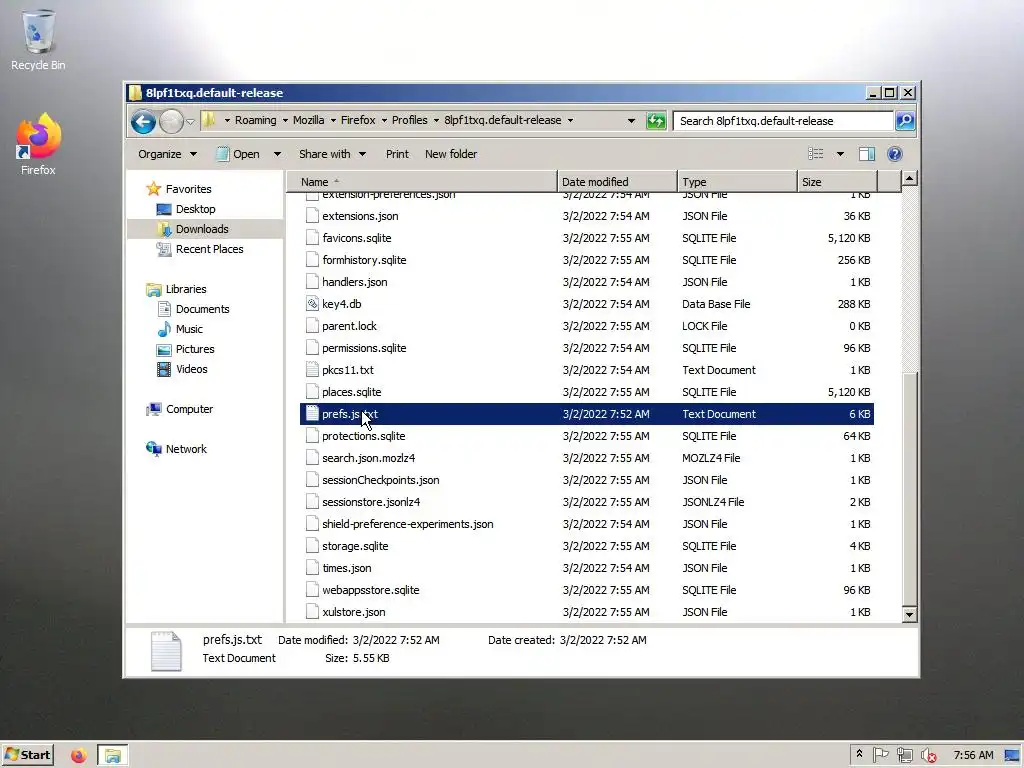Viewport: 1024px width, 768px height.
Task: Expand recent pages dropdown next to Forward
Action: tap(190, 121)
